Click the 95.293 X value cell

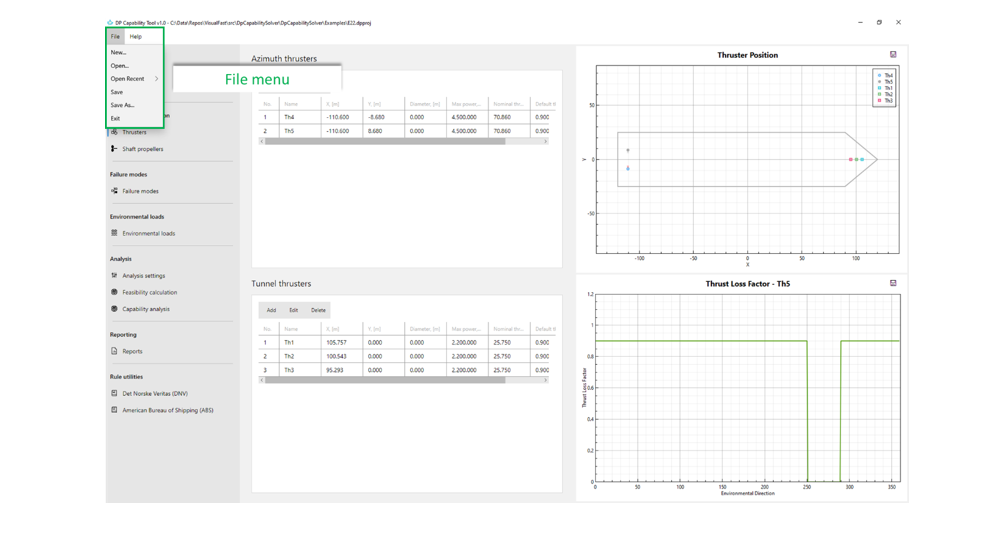(341, 370)
